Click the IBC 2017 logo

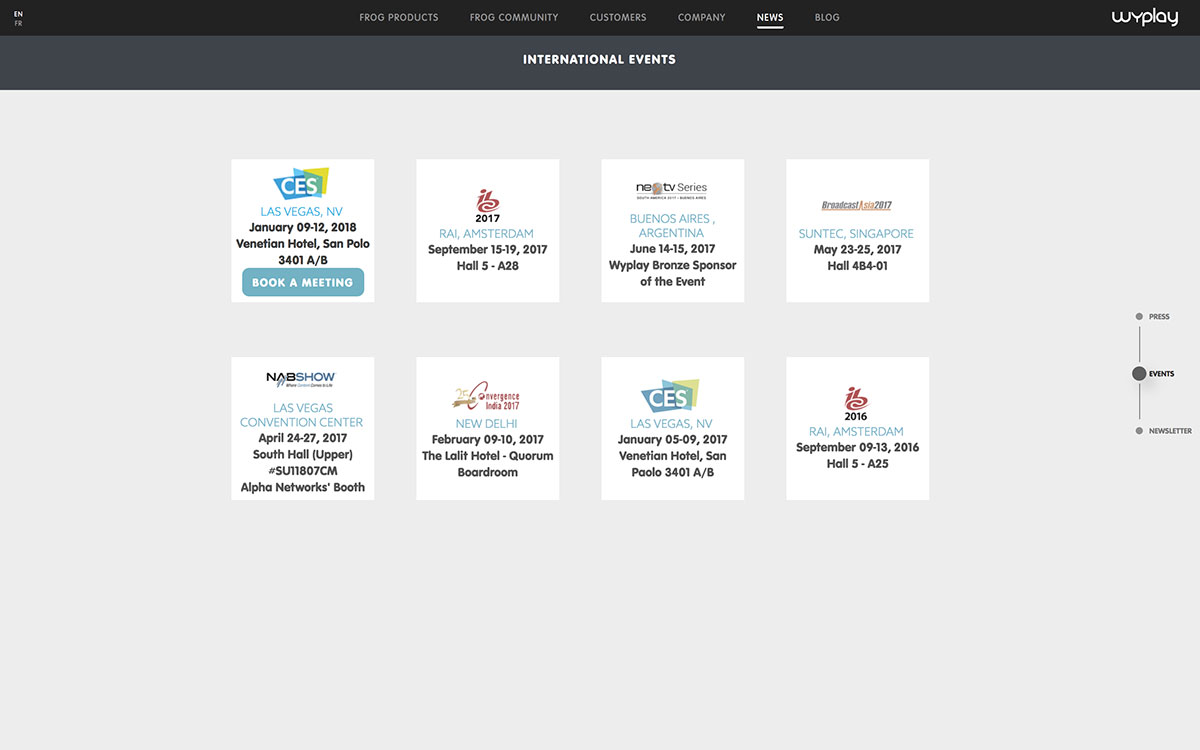tap(487, 203)
